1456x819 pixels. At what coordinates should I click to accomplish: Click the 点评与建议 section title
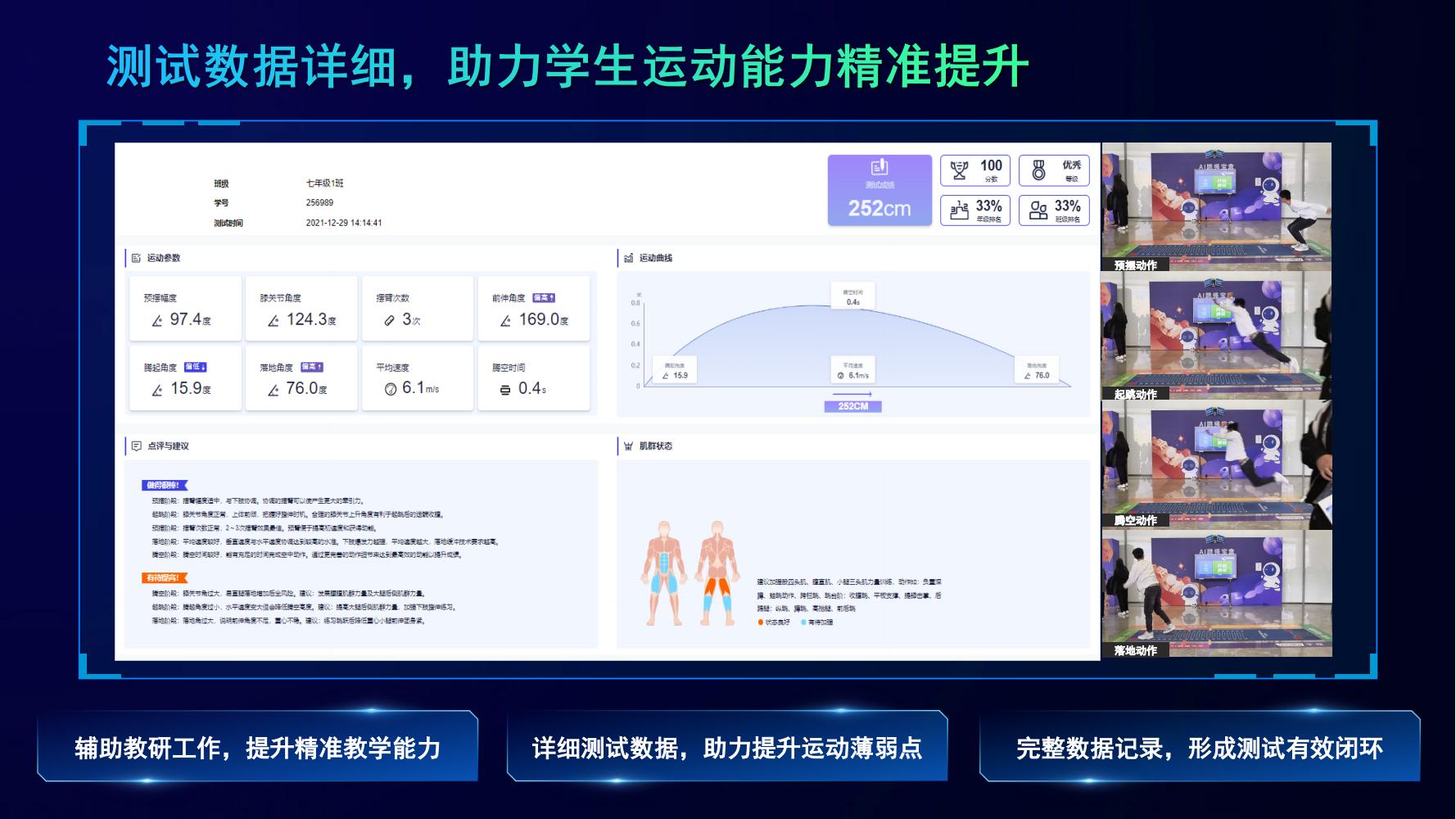(x=168, y=446)
